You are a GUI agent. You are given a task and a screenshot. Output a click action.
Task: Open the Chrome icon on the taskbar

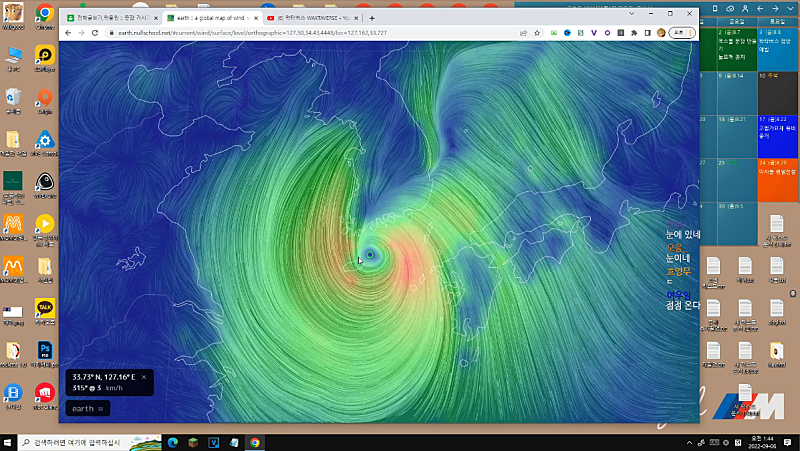(255, 442)
